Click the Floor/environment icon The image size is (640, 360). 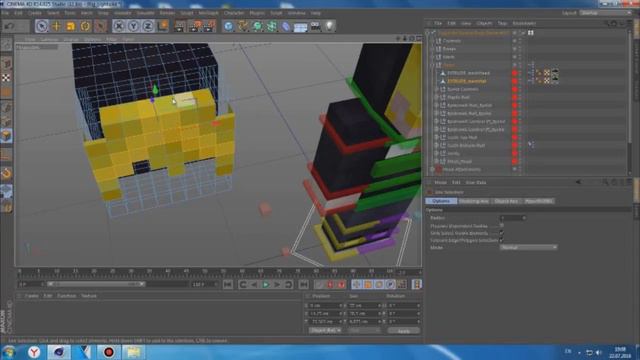tap(300, 27)
